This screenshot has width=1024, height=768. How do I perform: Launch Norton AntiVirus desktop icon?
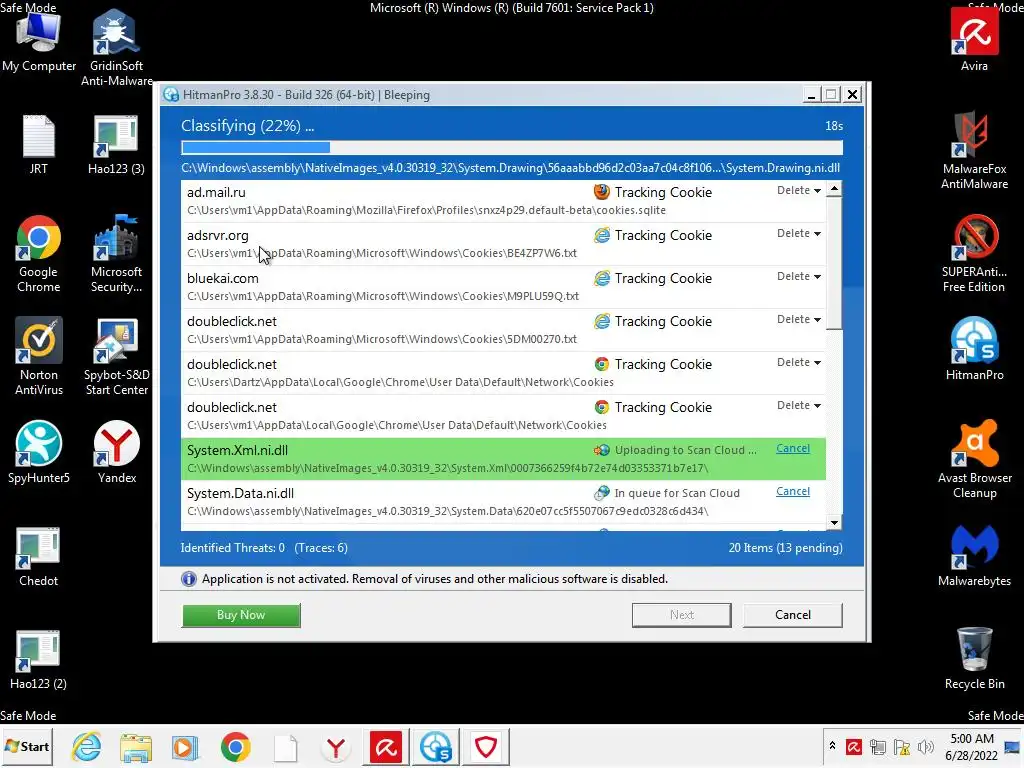pos(39,357)
